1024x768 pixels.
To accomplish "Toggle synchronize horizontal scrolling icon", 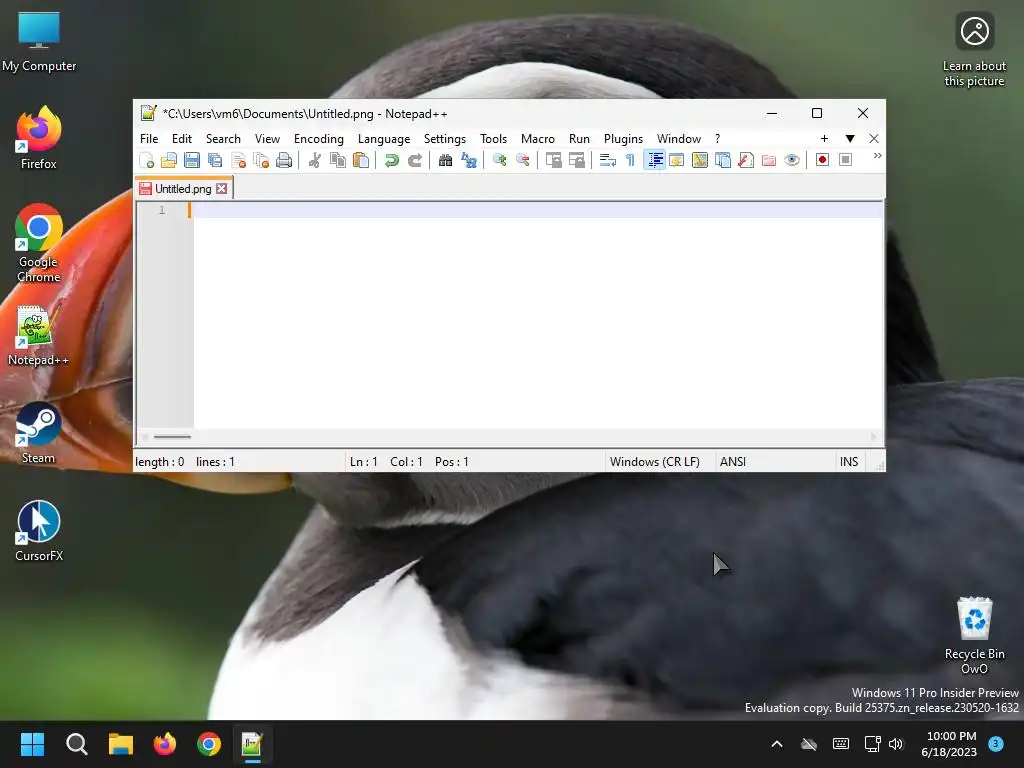I will click(x=577, y=160).
